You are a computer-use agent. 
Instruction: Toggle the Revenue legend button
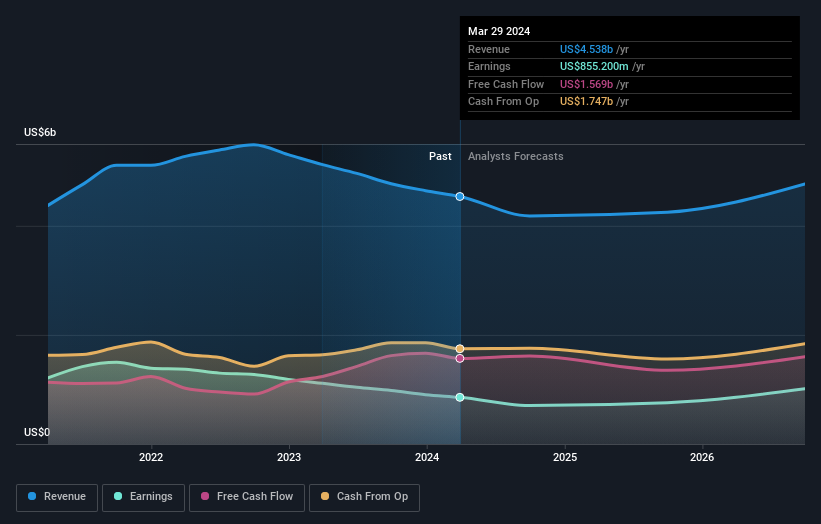click(57, 497)
